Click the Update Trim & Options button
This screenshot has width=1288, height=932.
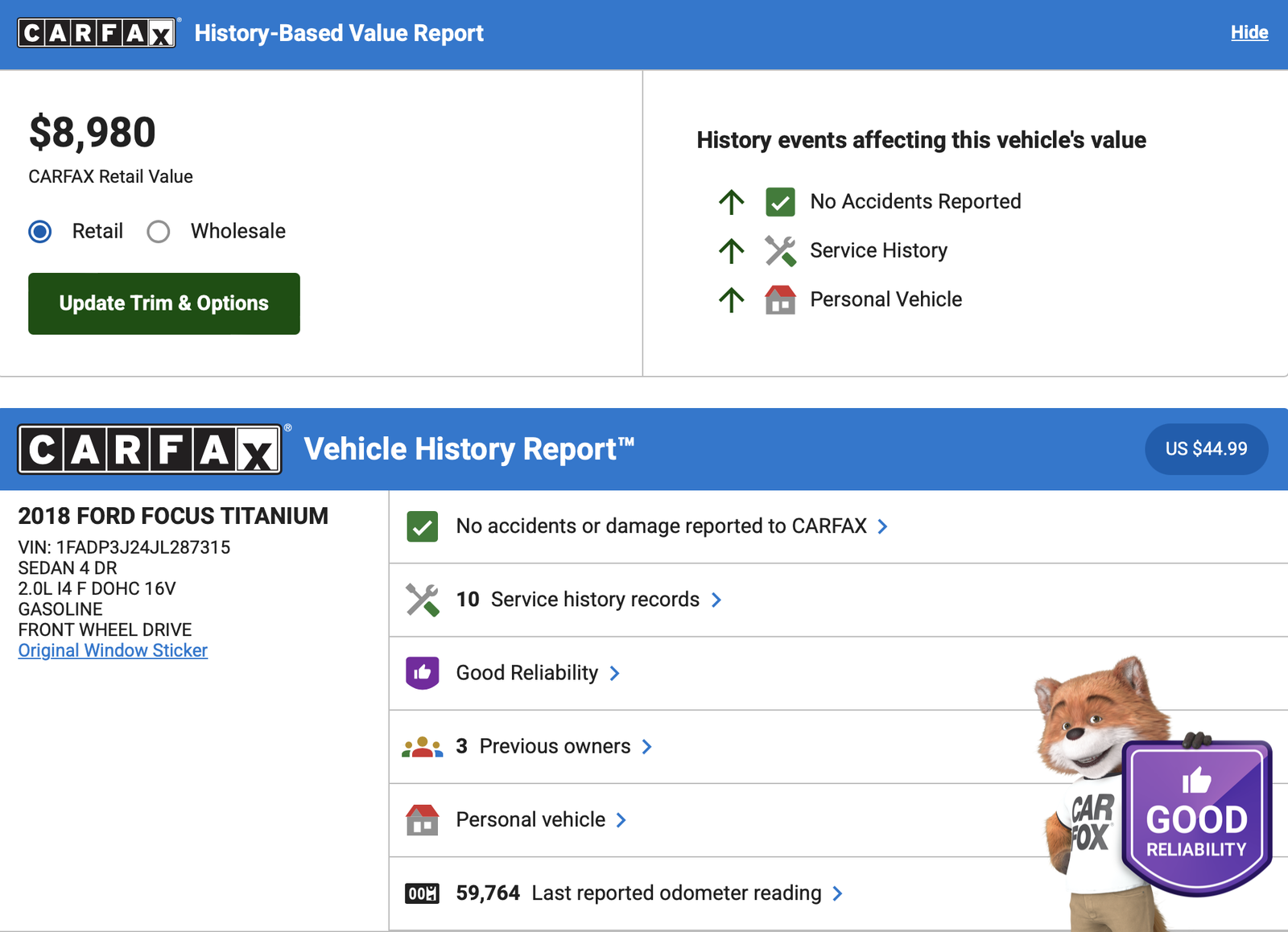tap(164, 303)
